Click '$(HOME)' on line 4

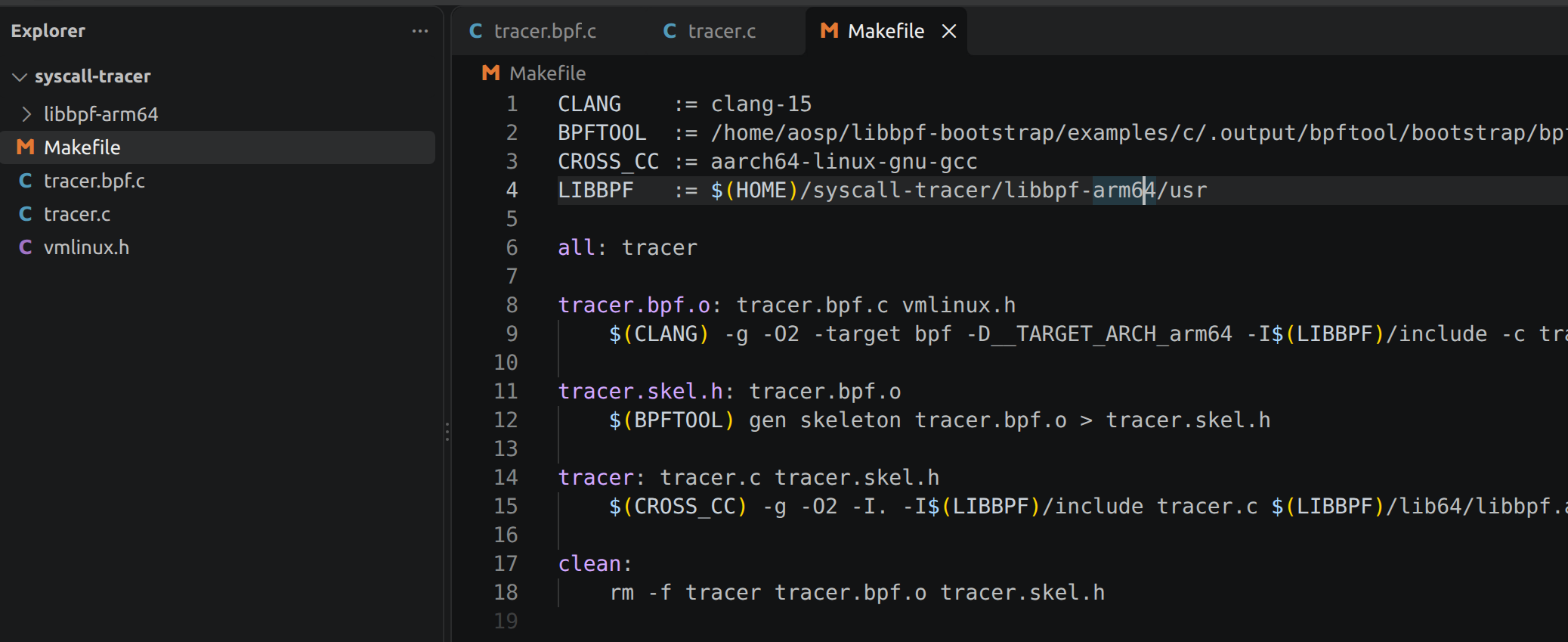755,191
